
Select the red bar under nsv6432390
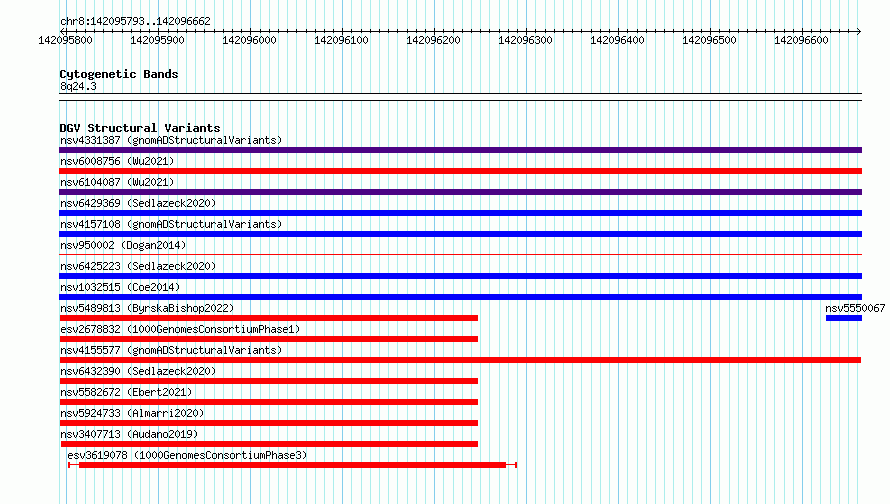(269, 381)
